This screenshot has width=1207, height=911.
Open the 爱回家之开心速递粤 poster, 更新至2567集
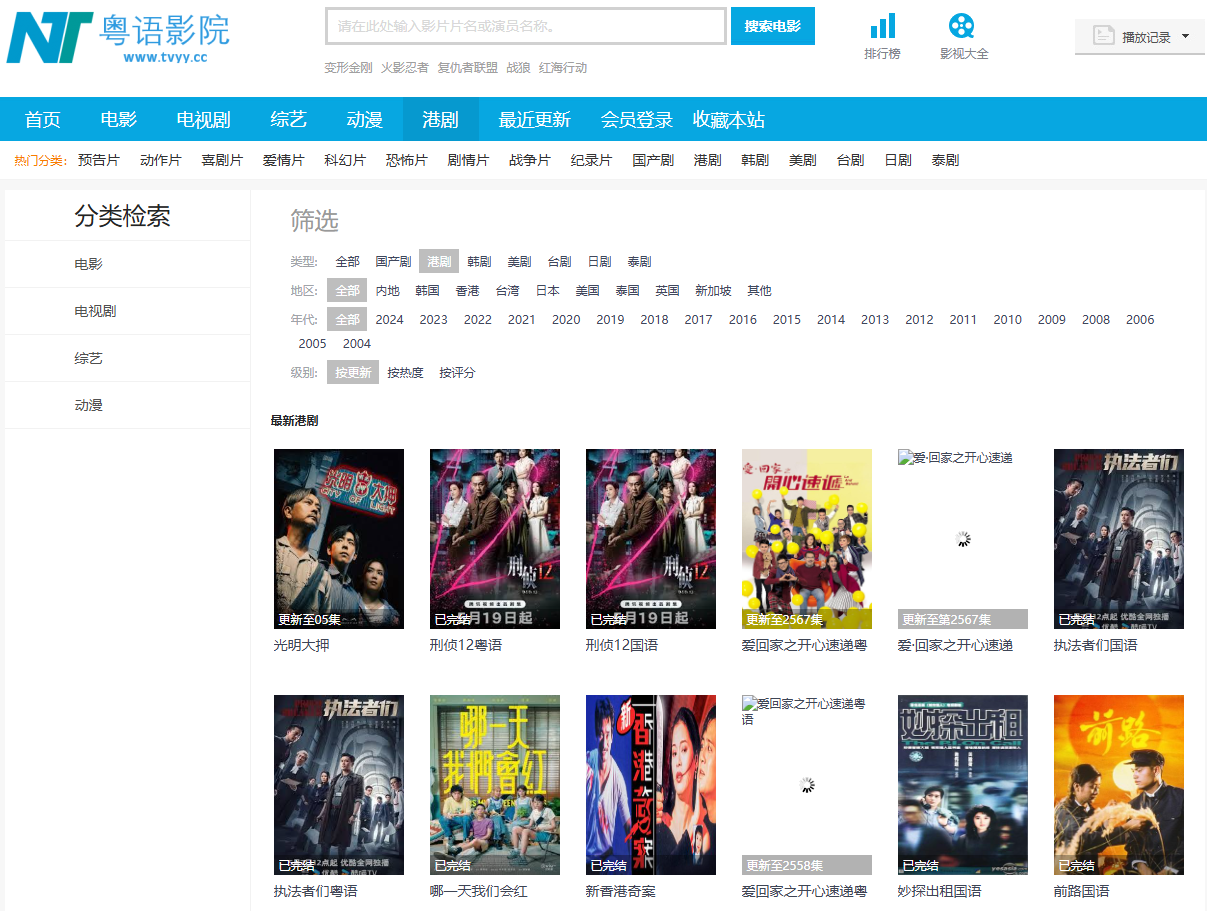[807, 539]
